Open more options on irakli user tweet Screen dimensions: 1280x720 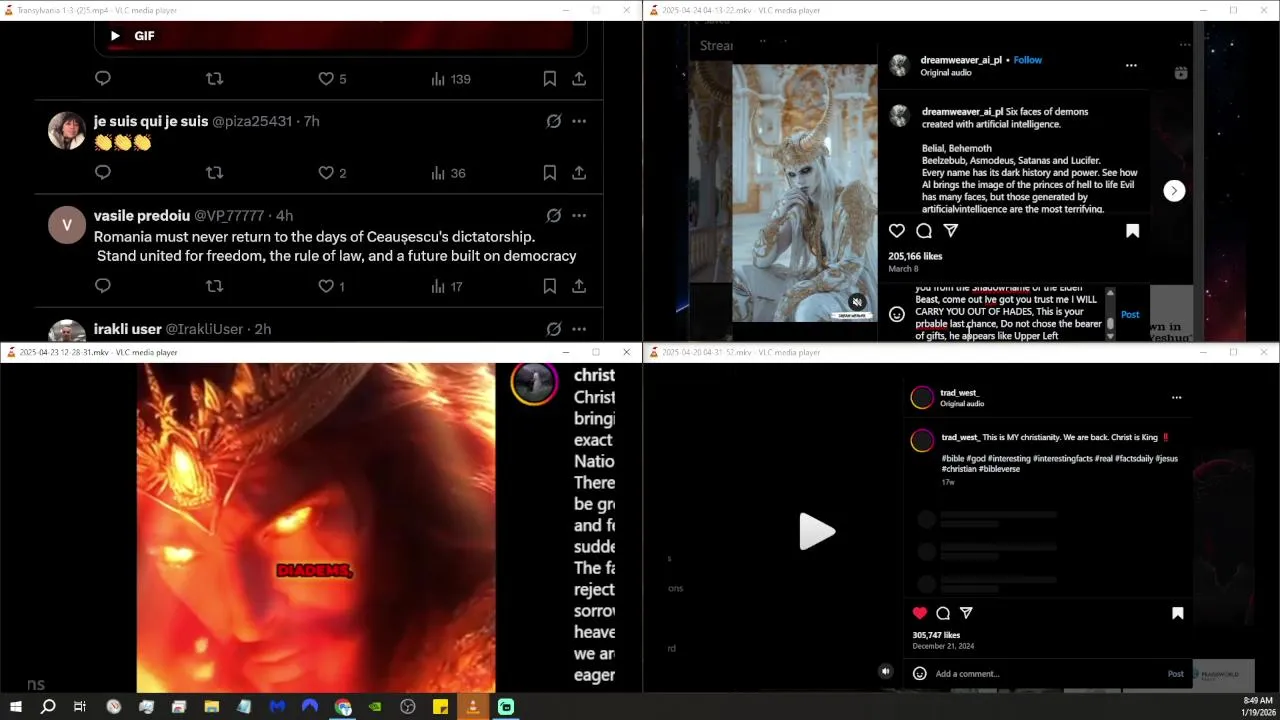579,329
